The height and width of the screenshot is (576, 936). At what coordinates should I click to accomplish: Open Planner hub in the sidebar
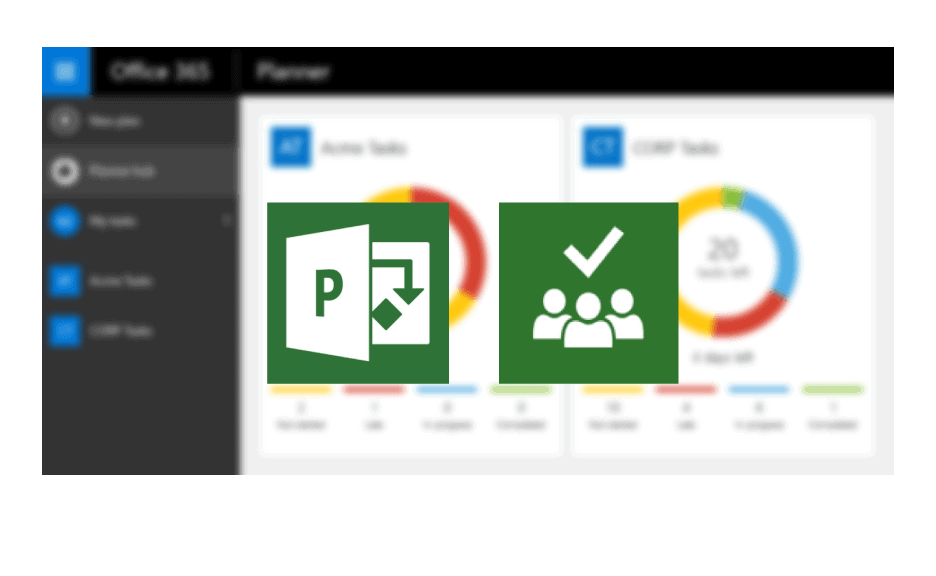pyautogui.click(x=140, y=171)
